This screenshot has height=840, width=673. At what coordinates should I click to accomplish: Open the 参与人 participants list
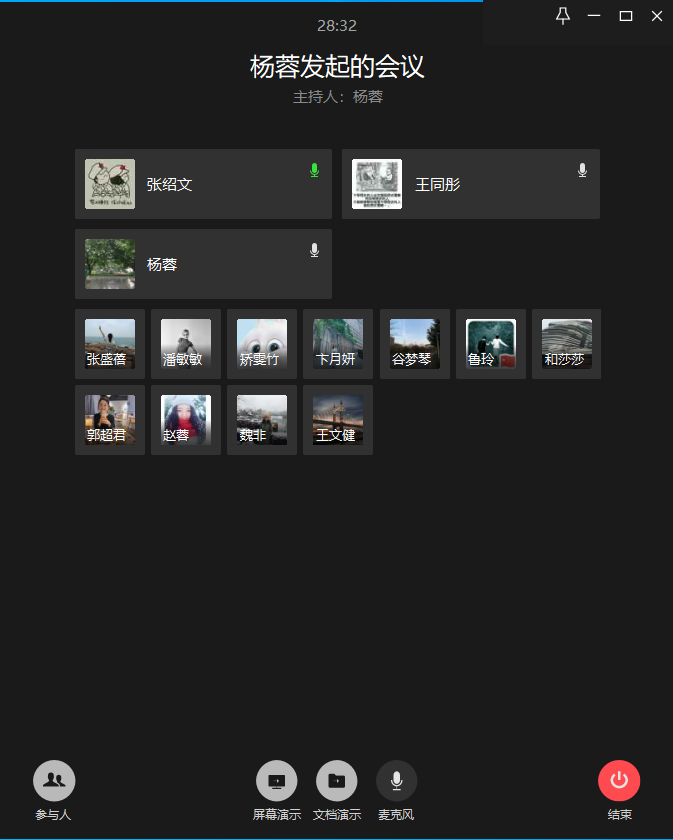54,781
